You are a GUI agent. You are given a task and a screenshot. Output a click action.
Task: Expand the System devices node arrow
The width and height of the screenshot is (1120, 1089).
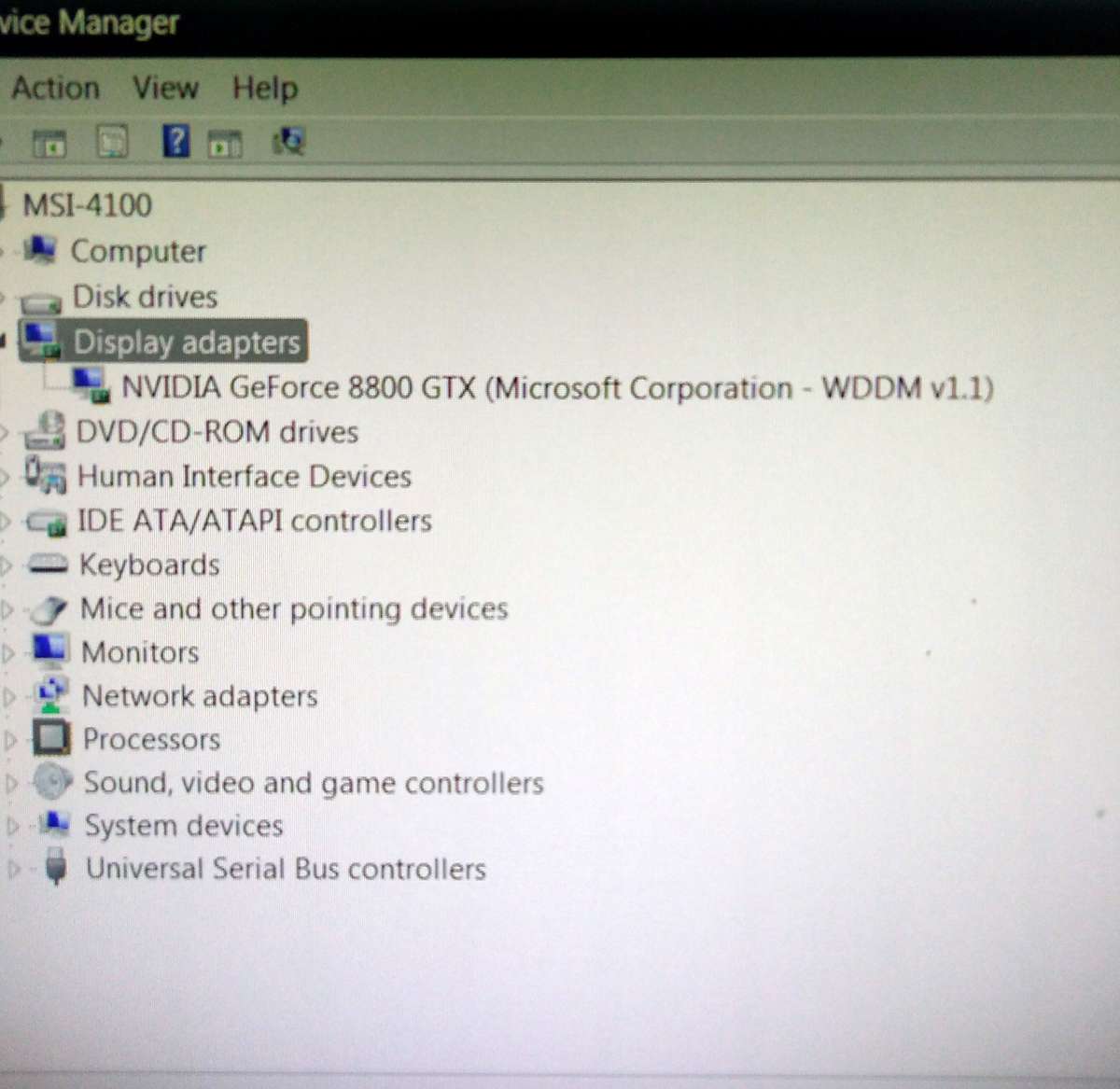[x=12, y=826]
